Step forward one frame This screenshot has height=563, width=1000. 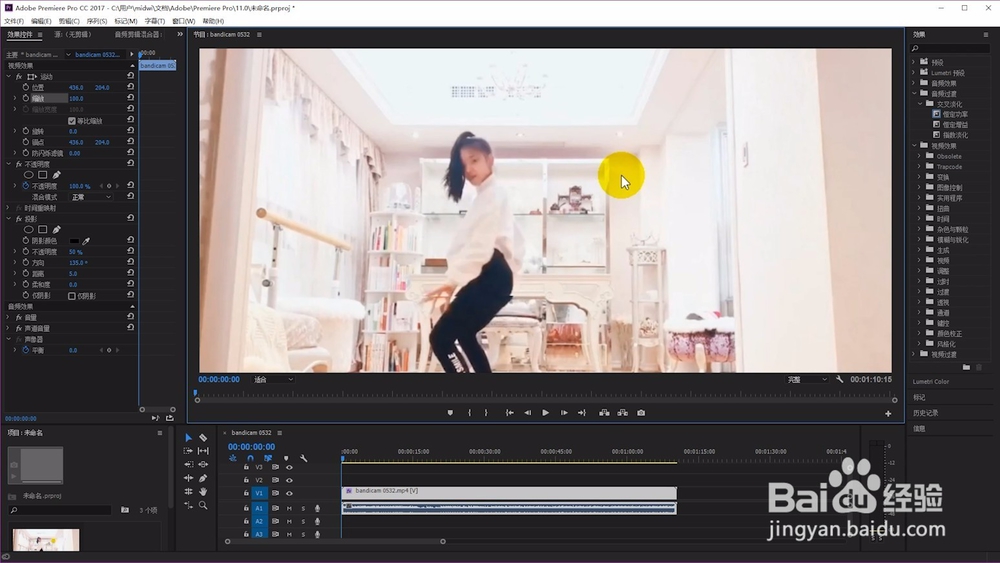[564, 413]
